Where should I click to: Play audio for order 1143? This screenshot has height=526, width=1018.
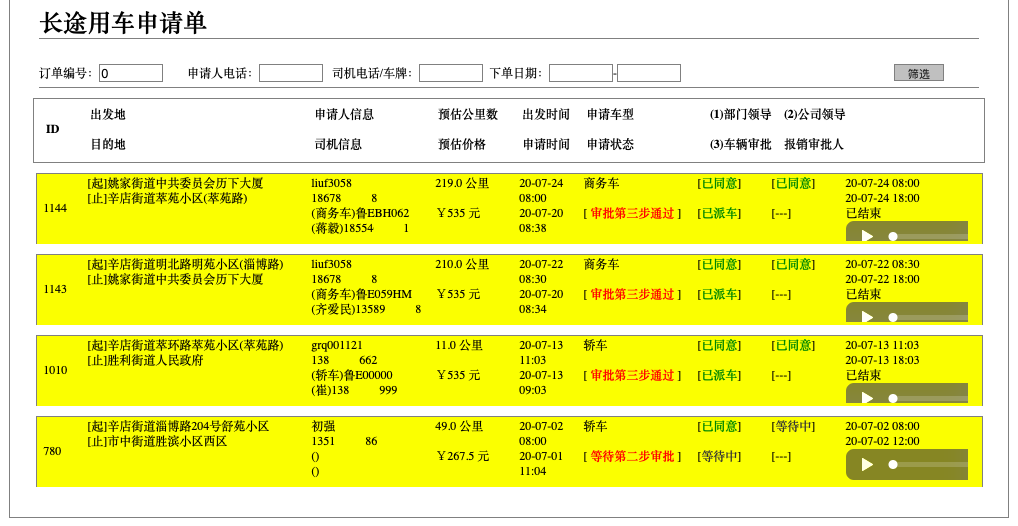[867, 317]
